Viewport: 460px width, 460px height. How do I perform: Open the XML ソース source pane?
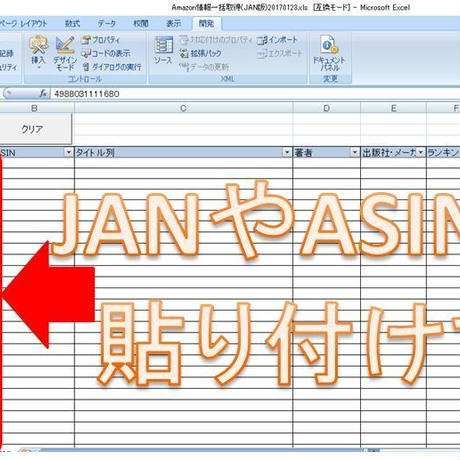click(x=163, y=50)
